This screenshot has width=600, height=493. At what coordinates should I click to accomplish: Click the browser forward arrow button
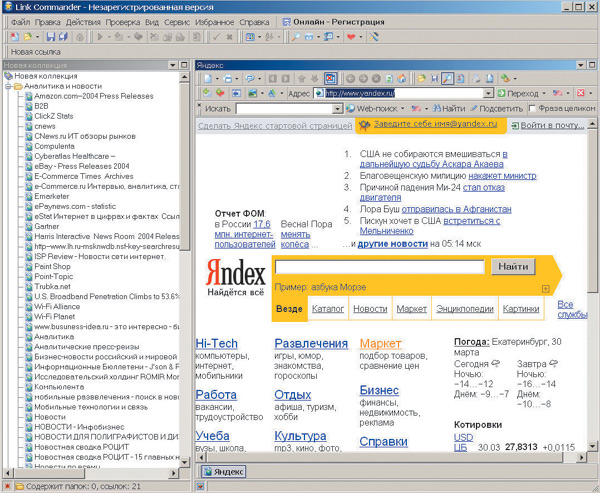363,79
